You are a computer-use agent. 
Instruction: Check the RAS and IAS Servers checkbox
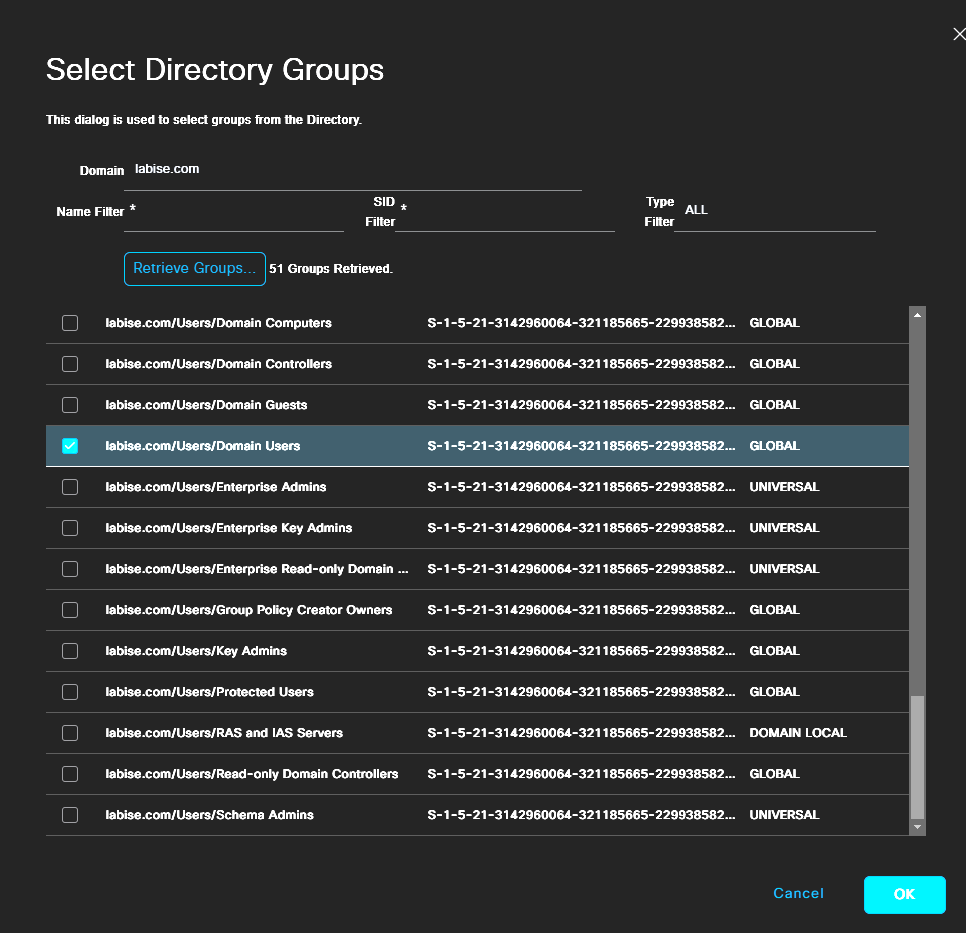[x=69, y=732]
